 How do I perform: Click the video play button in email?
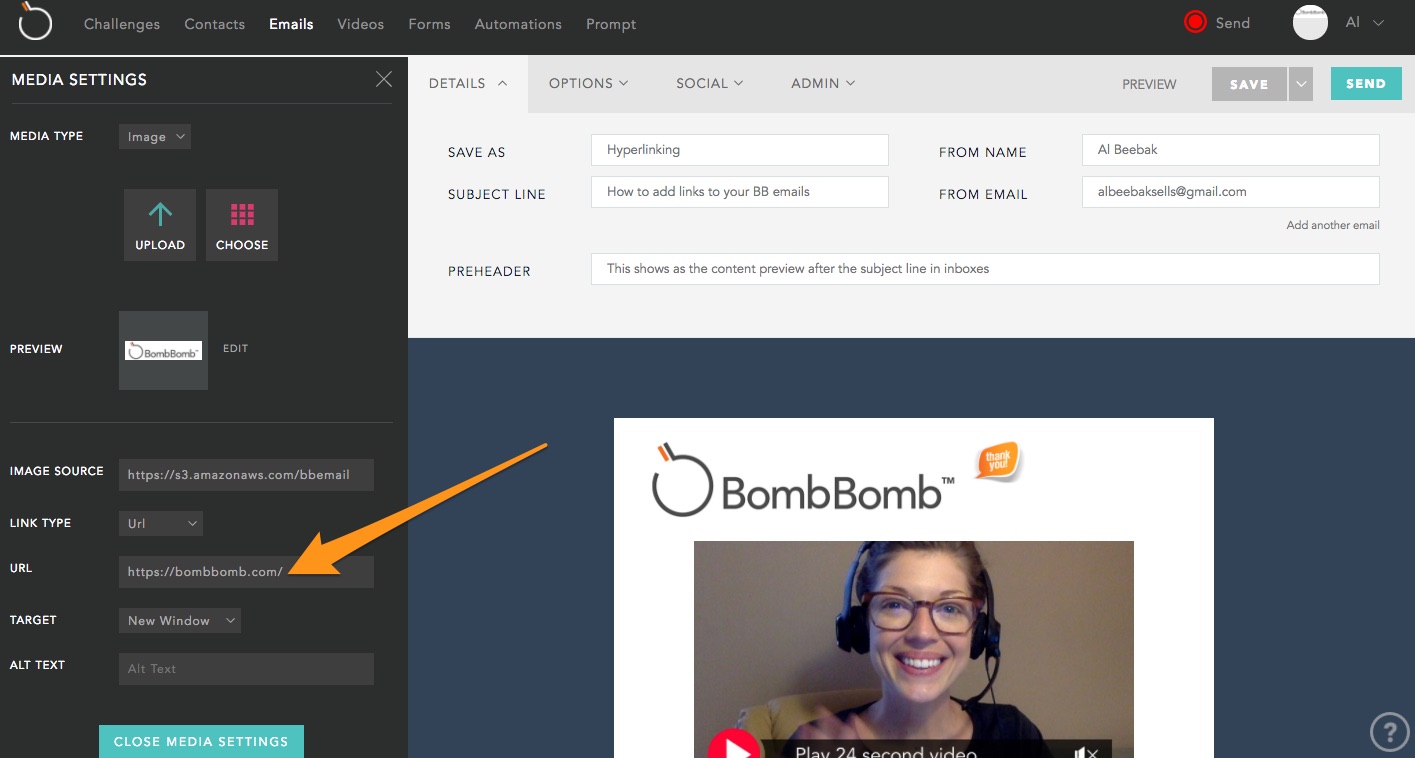pyautogui.click(x=735, y=746)
